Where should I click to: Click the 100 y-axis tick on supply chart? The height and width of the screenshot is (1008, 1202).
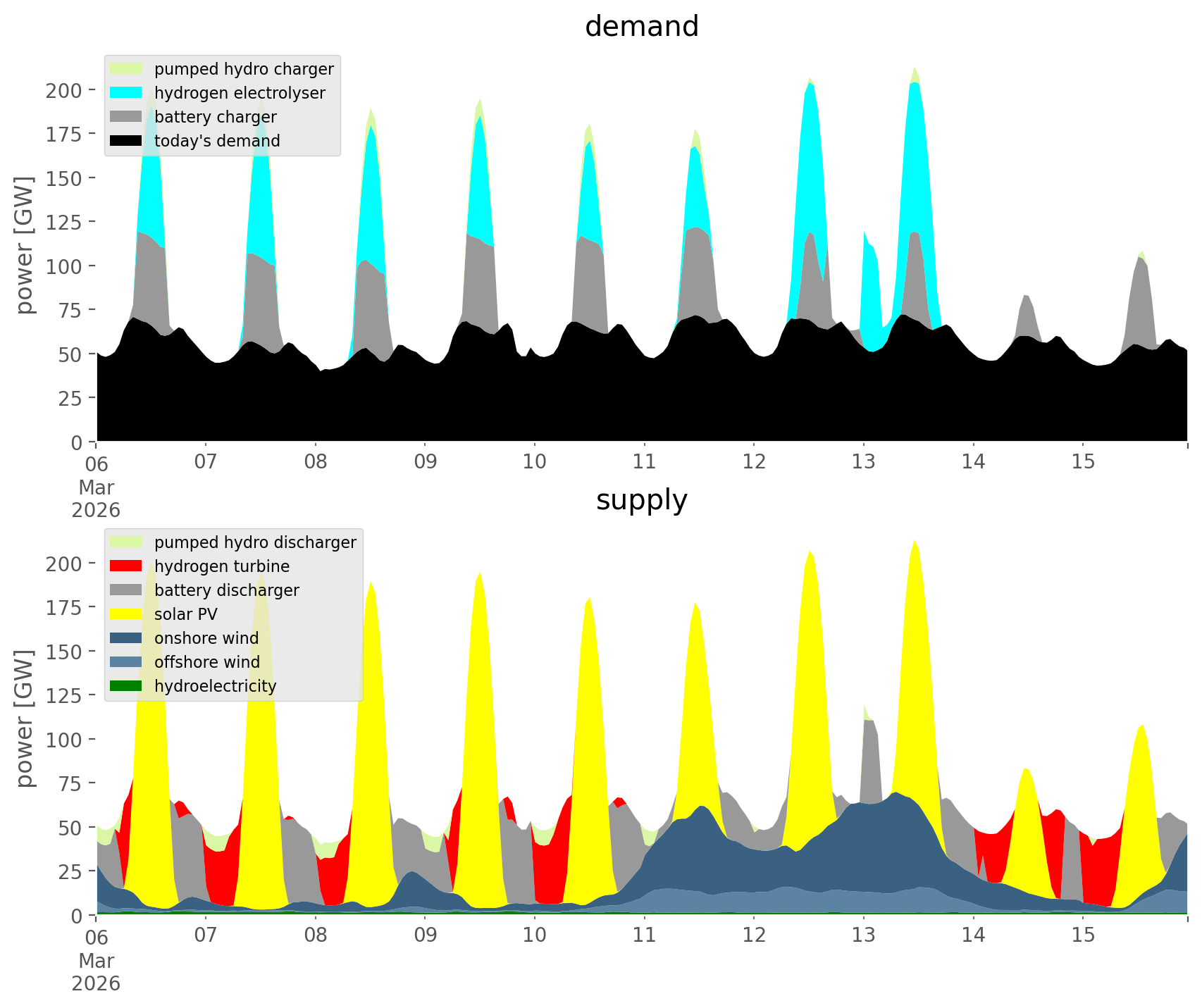pos(65,740)
